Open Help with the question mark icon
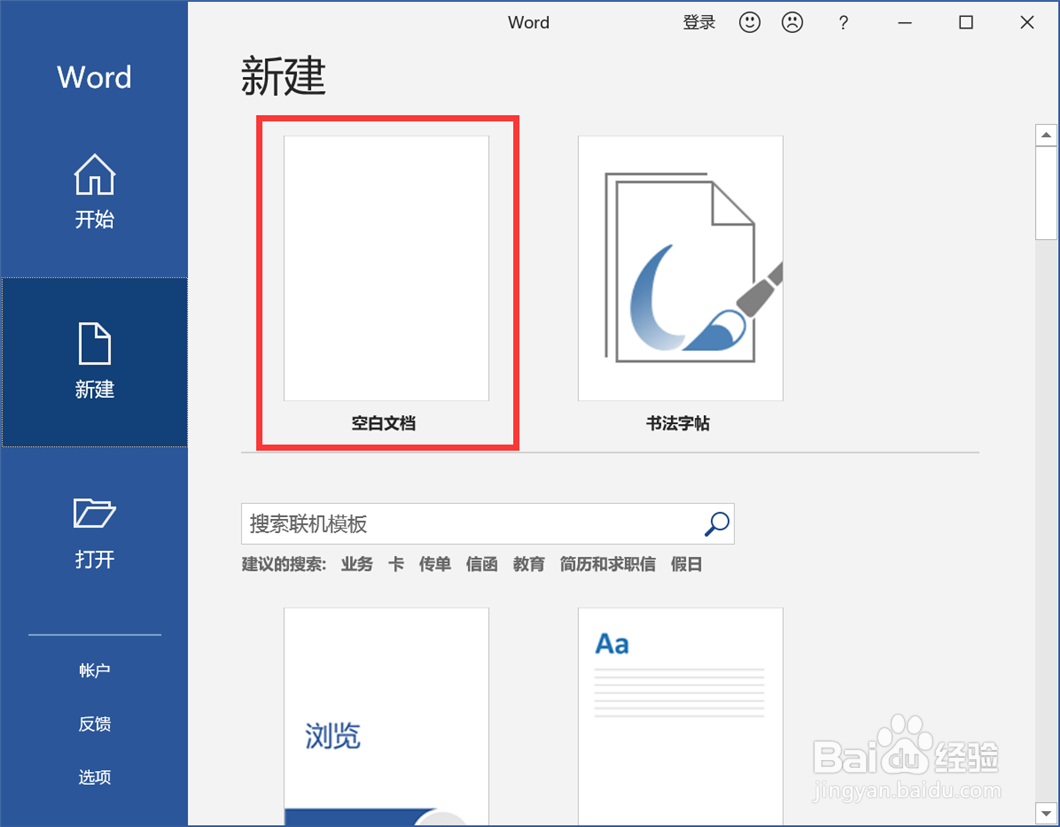Image resolution: width=1060 pixels, height=827 pixels. pyautogui.click(x=843, y=23)
